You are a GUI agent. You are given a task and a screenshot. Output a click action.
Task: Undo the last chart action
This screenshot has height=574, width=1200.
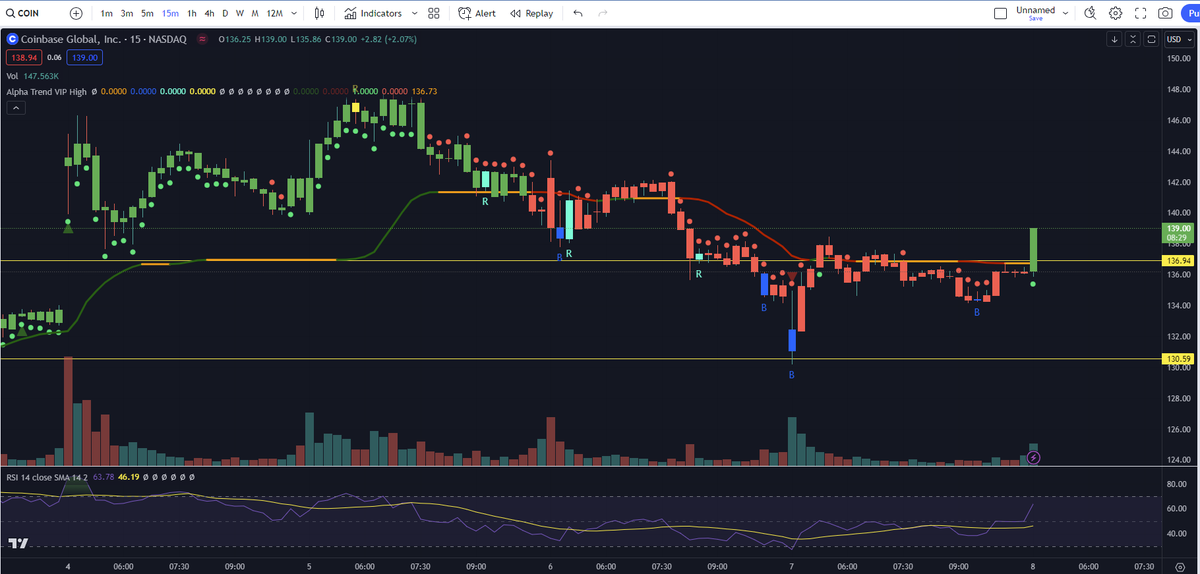pyautogui.click(x=578, y=13)
